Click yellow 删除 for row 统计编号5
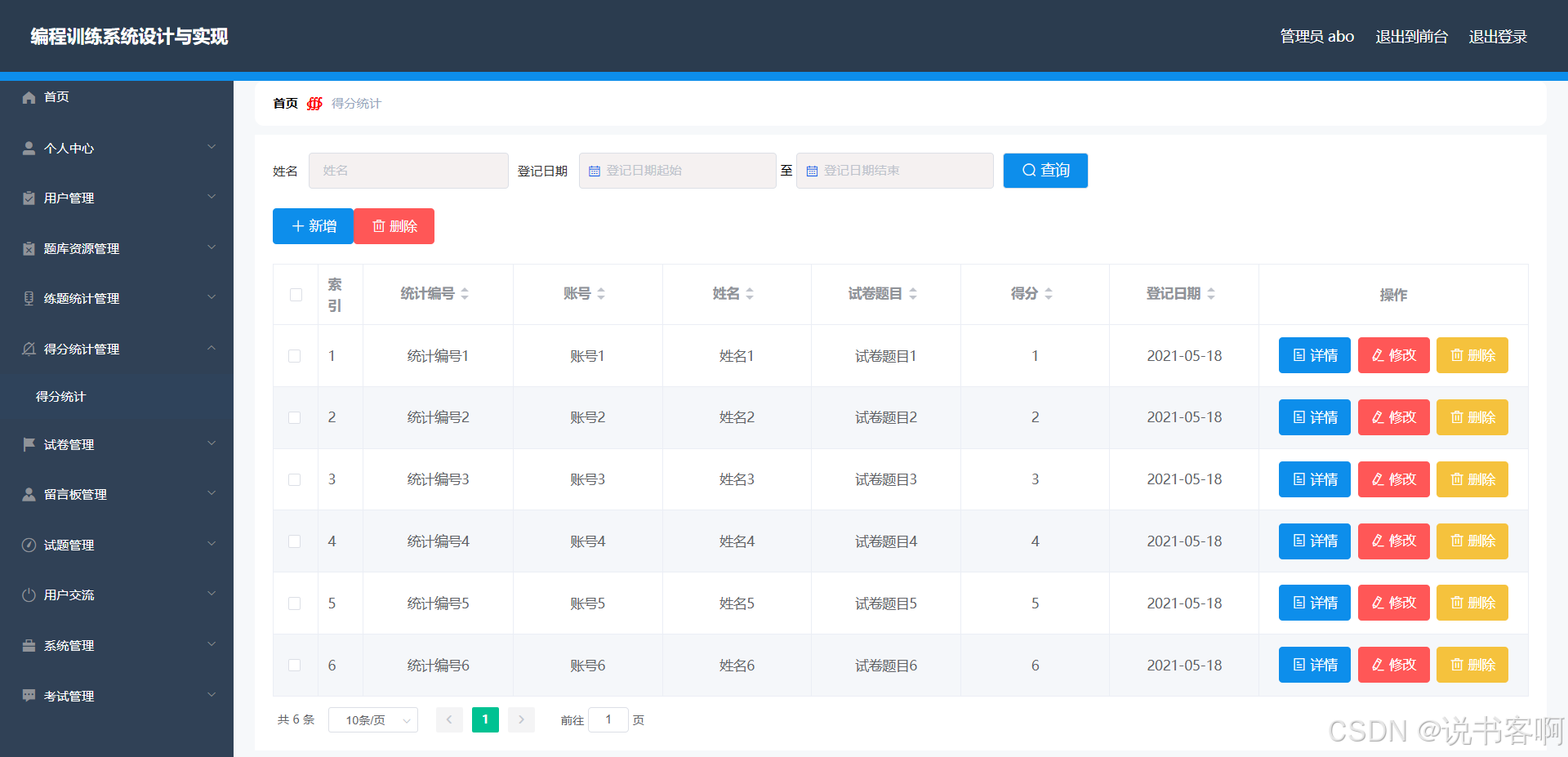The height and width of the screenshot is (757, 1568). (x=1472, y=603)
